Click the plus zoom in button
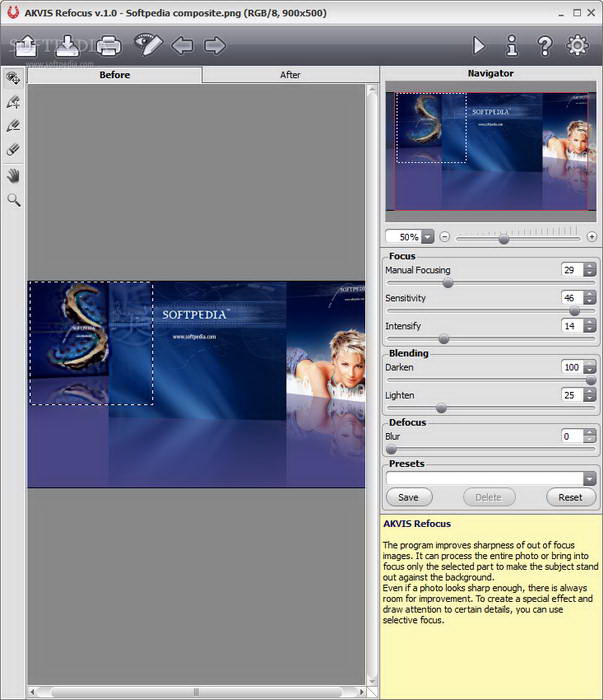The width and height of the screenshot is (603, 700). [592, 237]
